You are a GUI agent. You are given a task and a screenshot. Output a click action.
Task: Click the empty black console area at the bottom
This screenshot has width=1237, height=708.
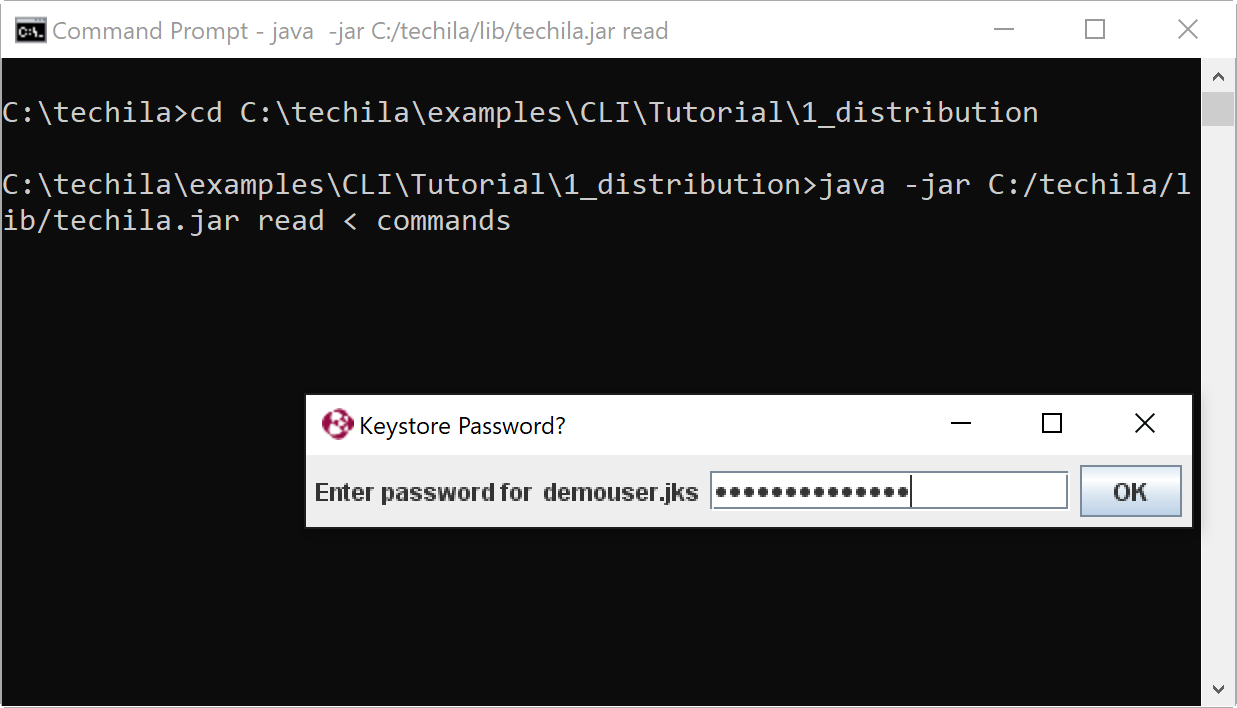[x=600, y=620]
